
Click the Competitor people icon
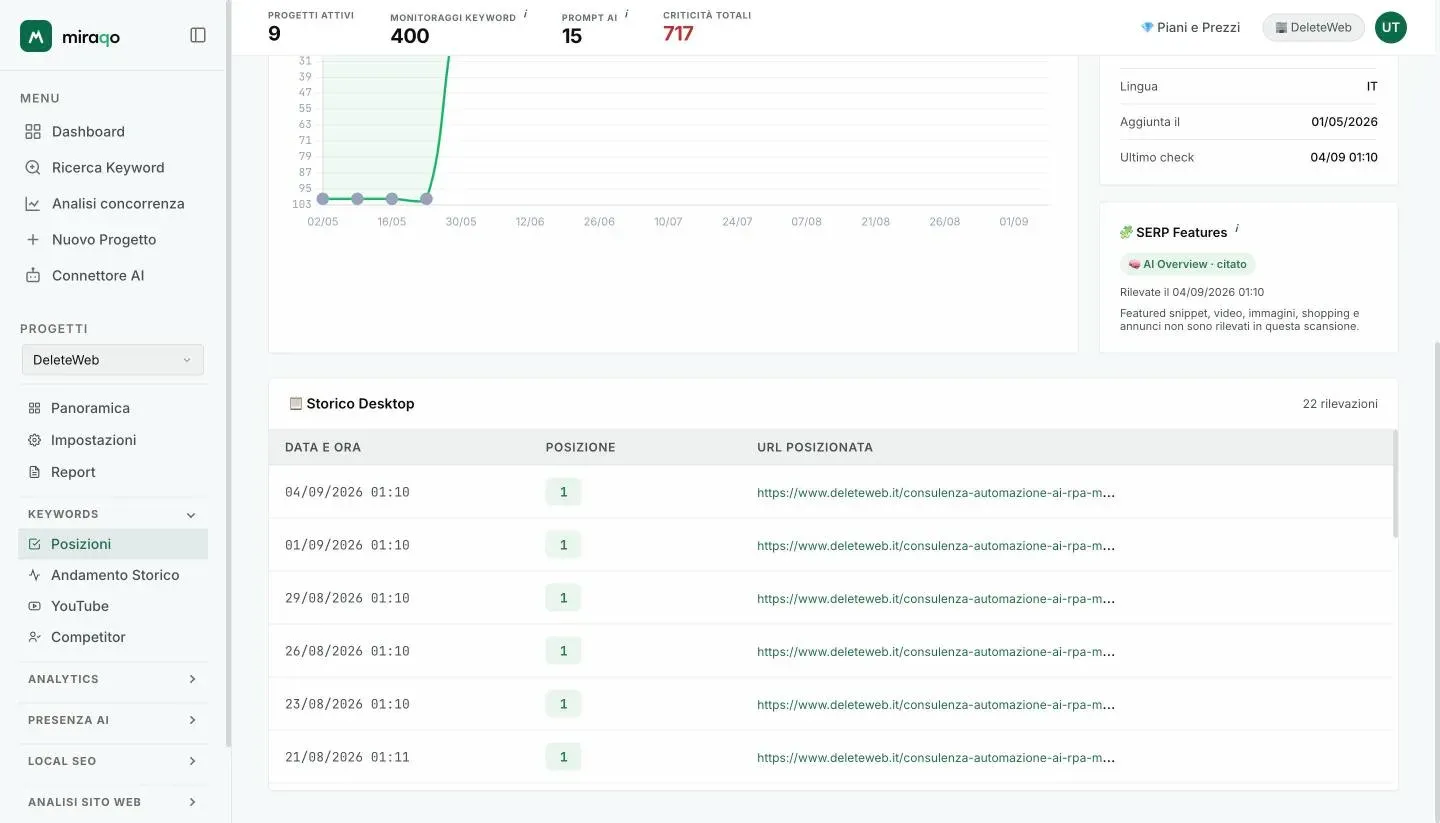click(x=35, y=637)
